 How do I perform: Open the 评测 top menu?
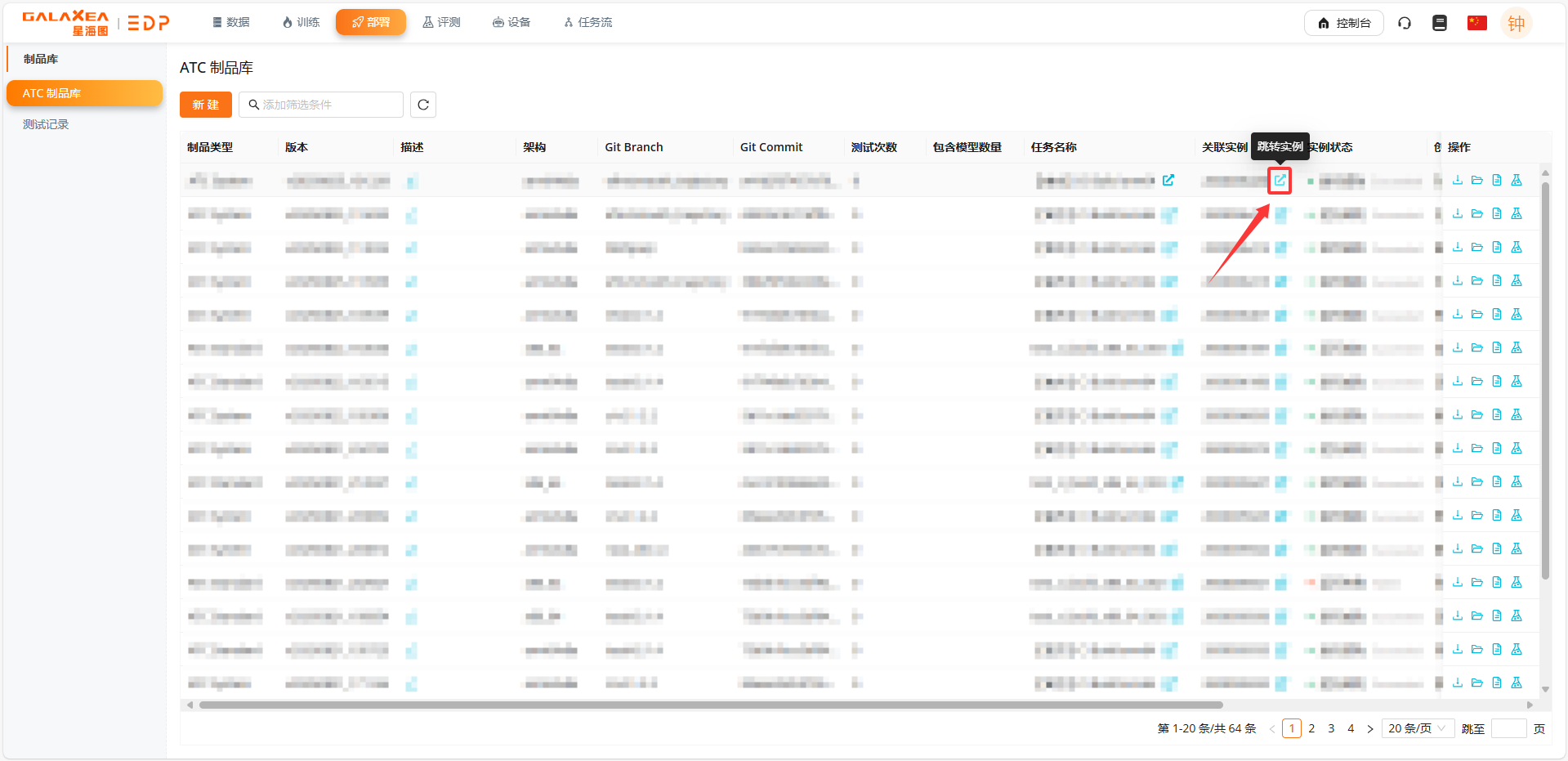click(441, 22)
